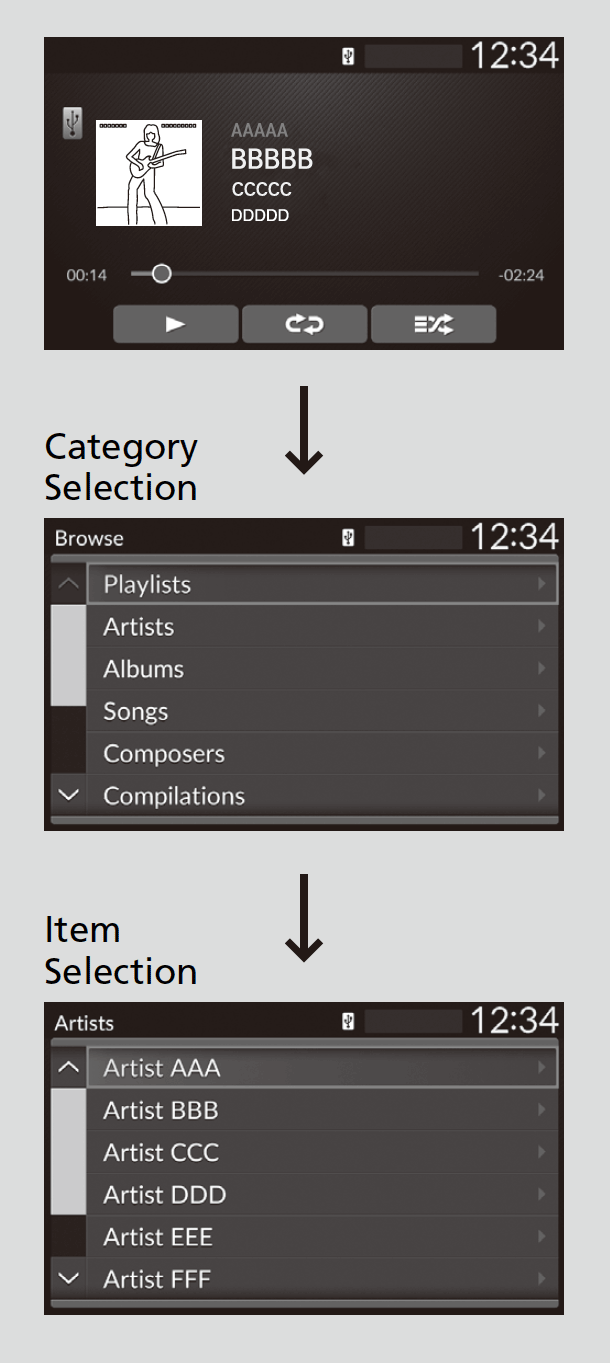Toggle the shuffle mode button
This screenshot has width=610, height=1363.
tap(433, 325)
